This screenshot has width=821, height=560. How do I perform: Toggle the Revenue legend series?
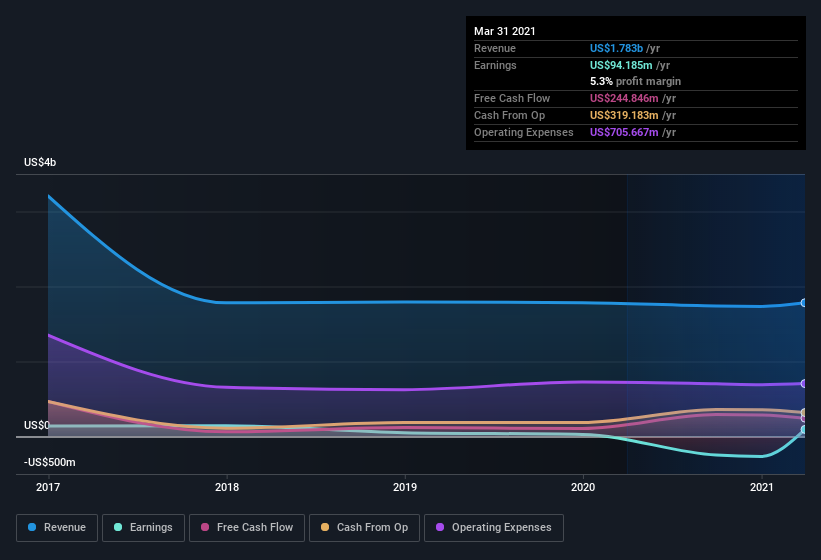tap(57, 528)
